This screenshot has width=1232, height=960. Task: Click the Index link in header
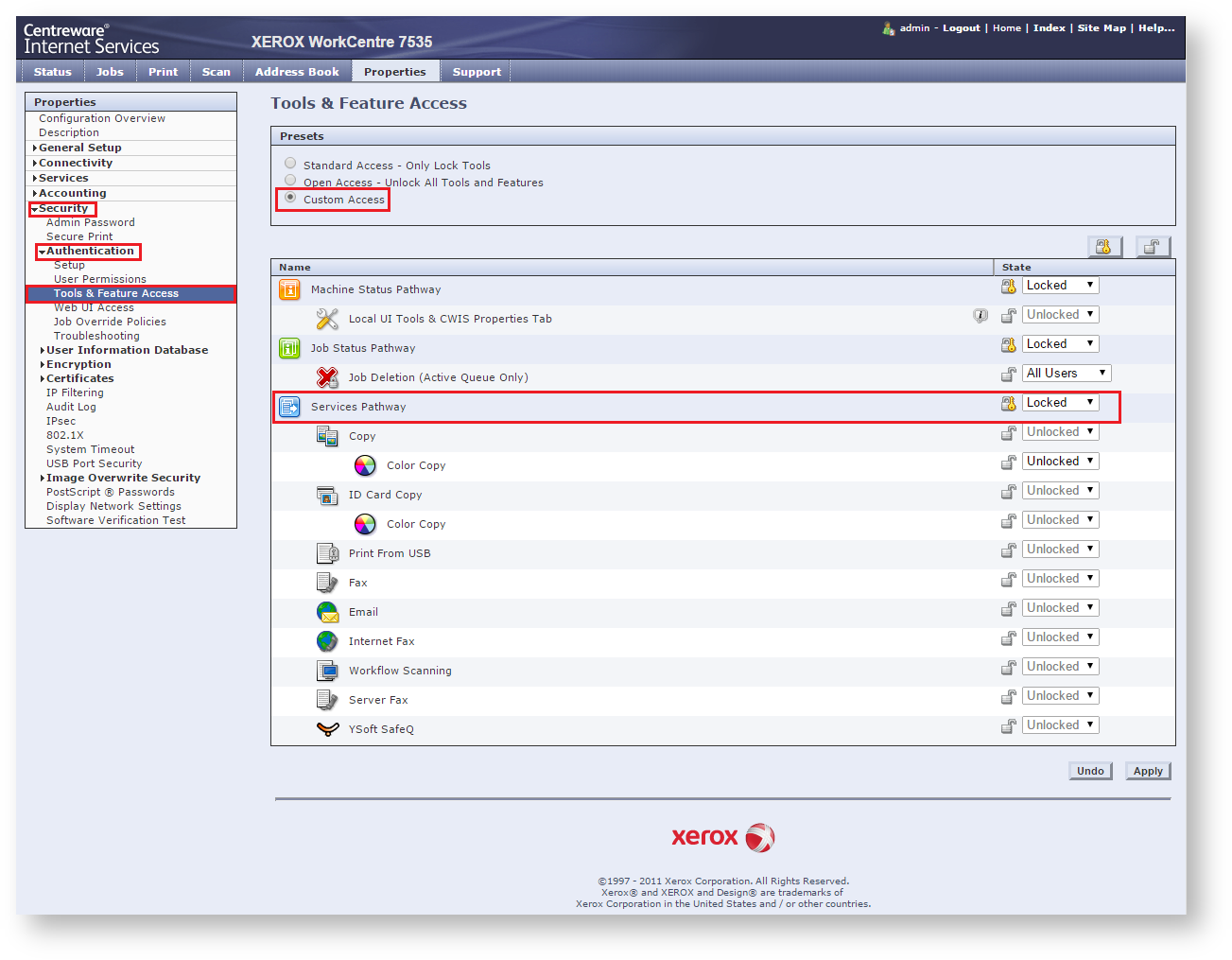pos(1049,28)
